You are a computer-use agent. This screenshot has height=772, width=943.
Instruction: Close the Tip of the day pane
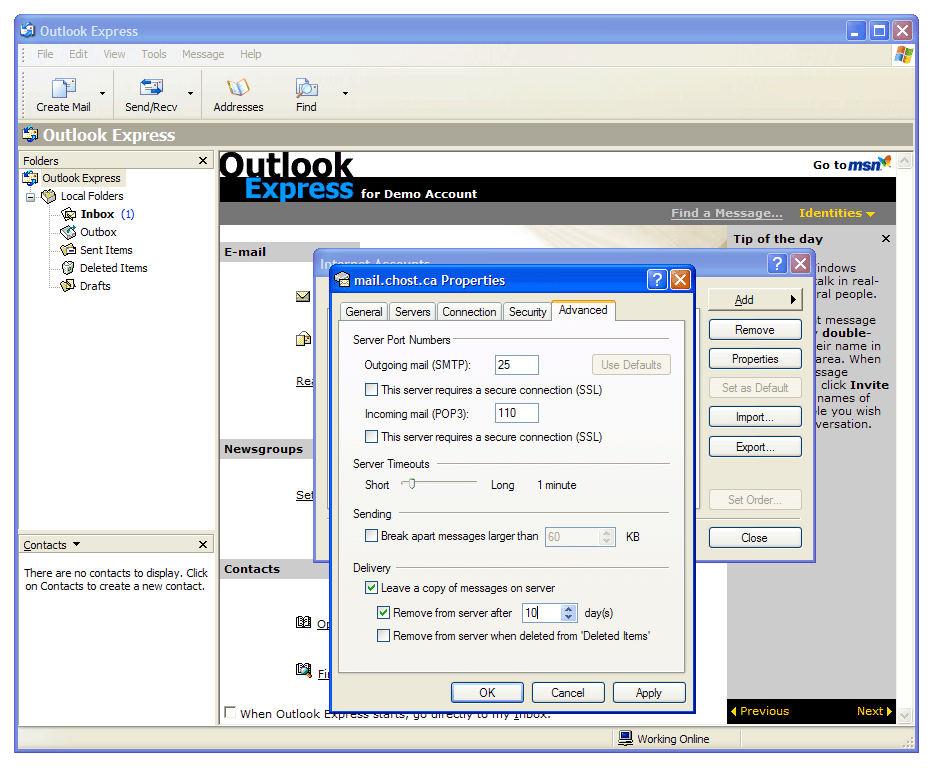[886, 239]
